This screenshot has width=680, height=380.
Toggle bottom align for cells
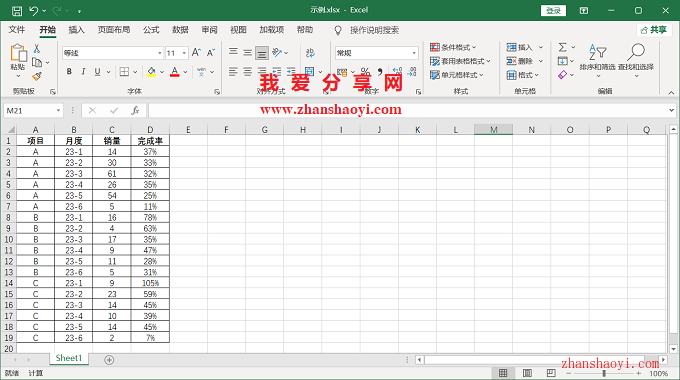[262, 53]
